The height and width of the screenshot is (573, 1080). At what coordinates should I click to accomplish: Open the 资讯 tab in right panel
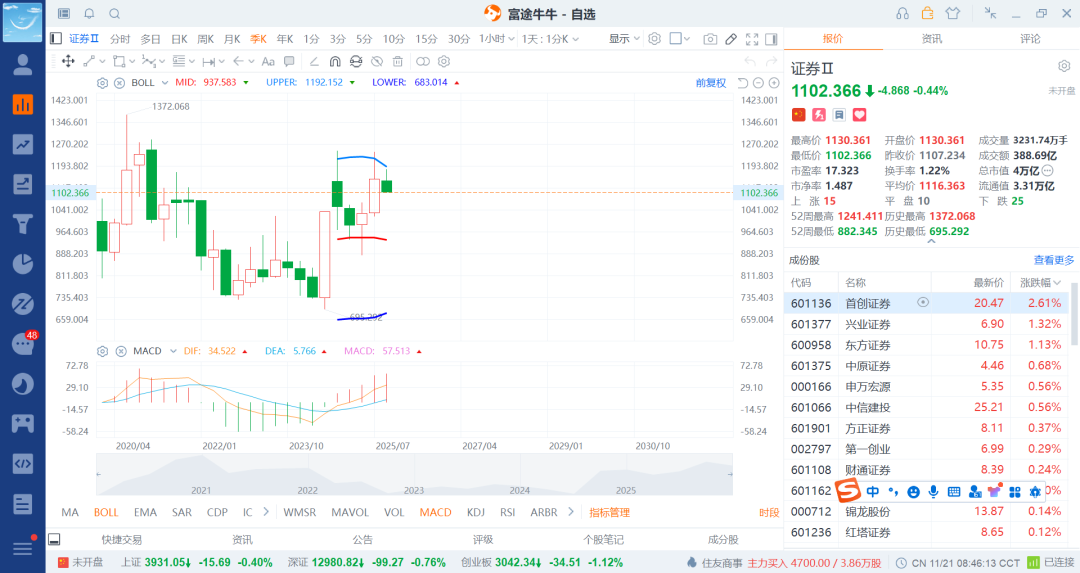(931, 39)
